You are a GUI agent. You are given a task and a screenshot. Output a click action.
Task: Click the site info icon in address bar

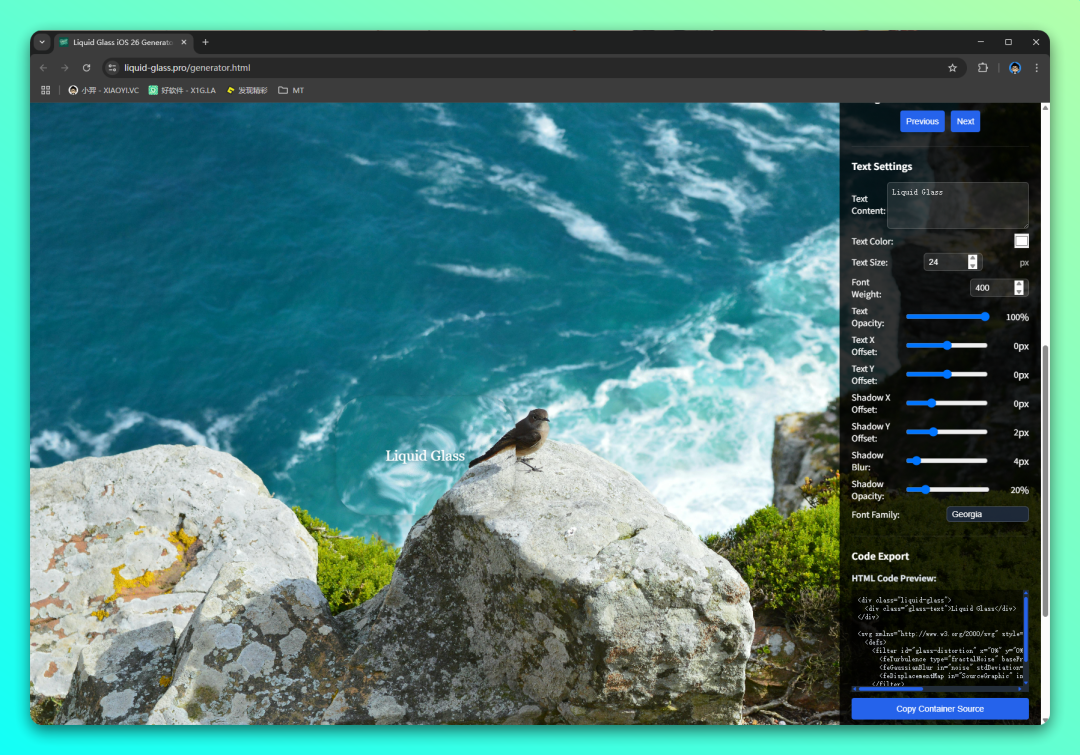coord(112,68)
